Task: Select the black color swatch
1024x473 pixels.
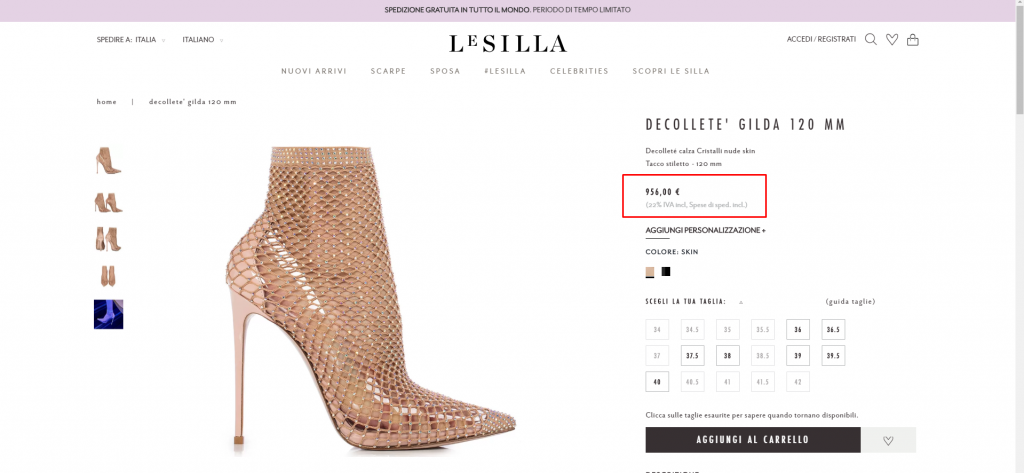Action: click(666, 271)
